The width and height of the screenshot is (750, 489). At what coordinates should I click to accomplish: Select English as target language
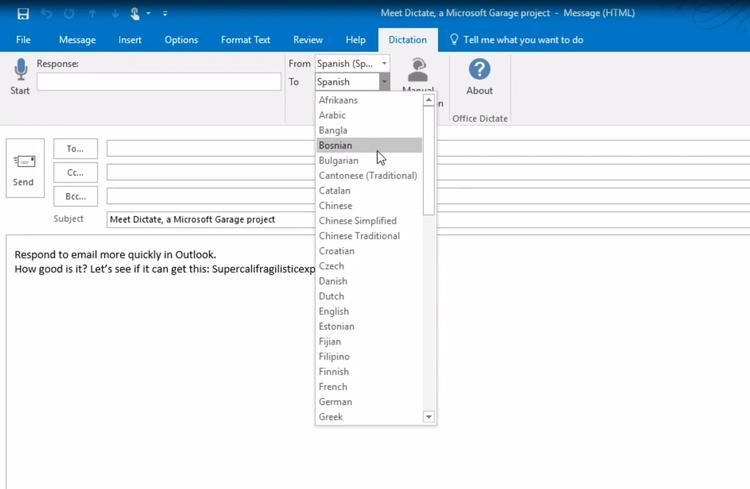[x=369, y=311]
